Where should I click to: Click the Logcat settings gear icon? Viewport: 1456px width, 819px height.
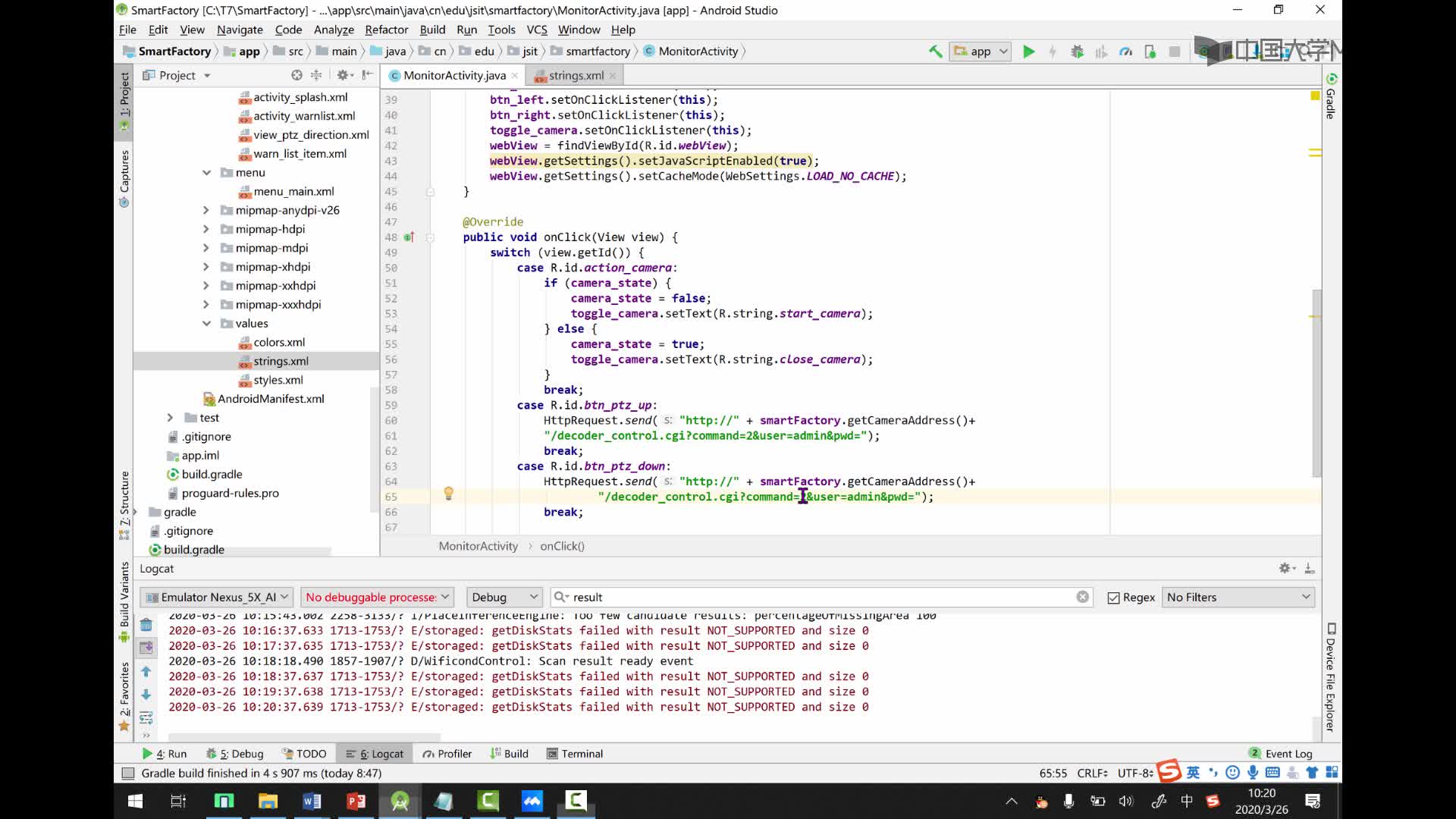pyautogui.click(x=1286, y=568)
